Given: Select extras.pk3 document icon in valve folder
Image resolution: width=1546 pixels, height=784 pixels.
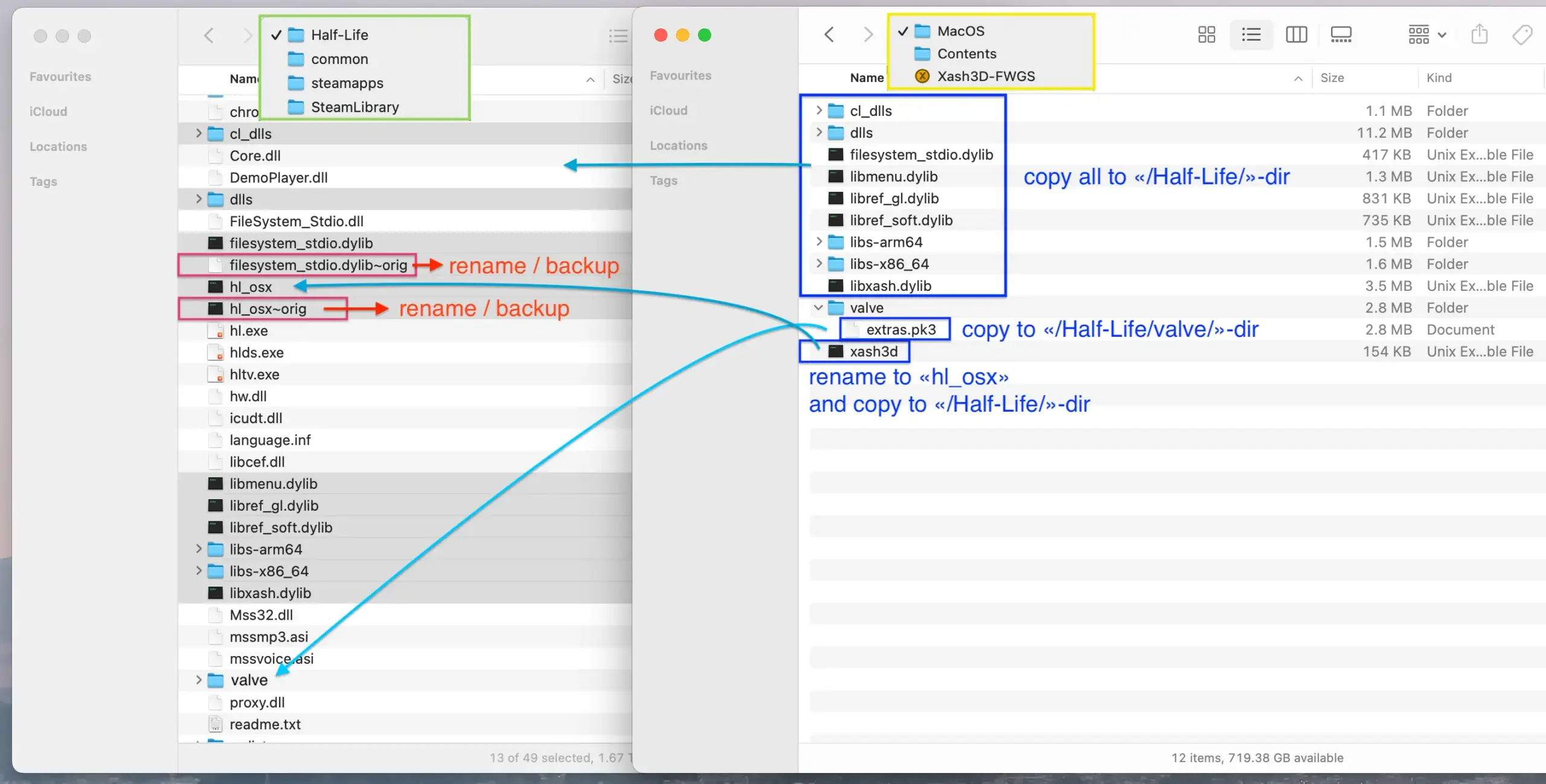Looking at the screenshot, I should pyautogui.click(x=852, y=330).
